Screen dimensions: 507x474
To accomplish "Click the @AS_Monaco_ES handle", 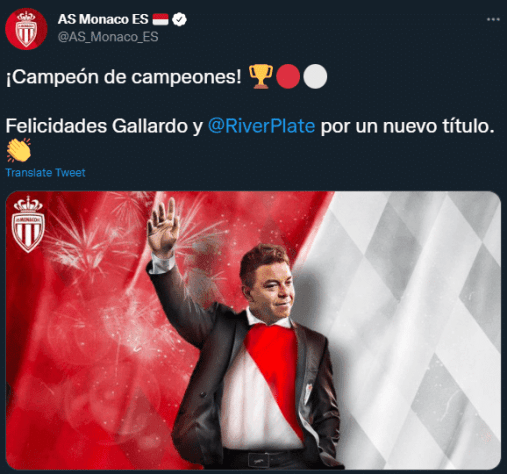I will 108,37.
